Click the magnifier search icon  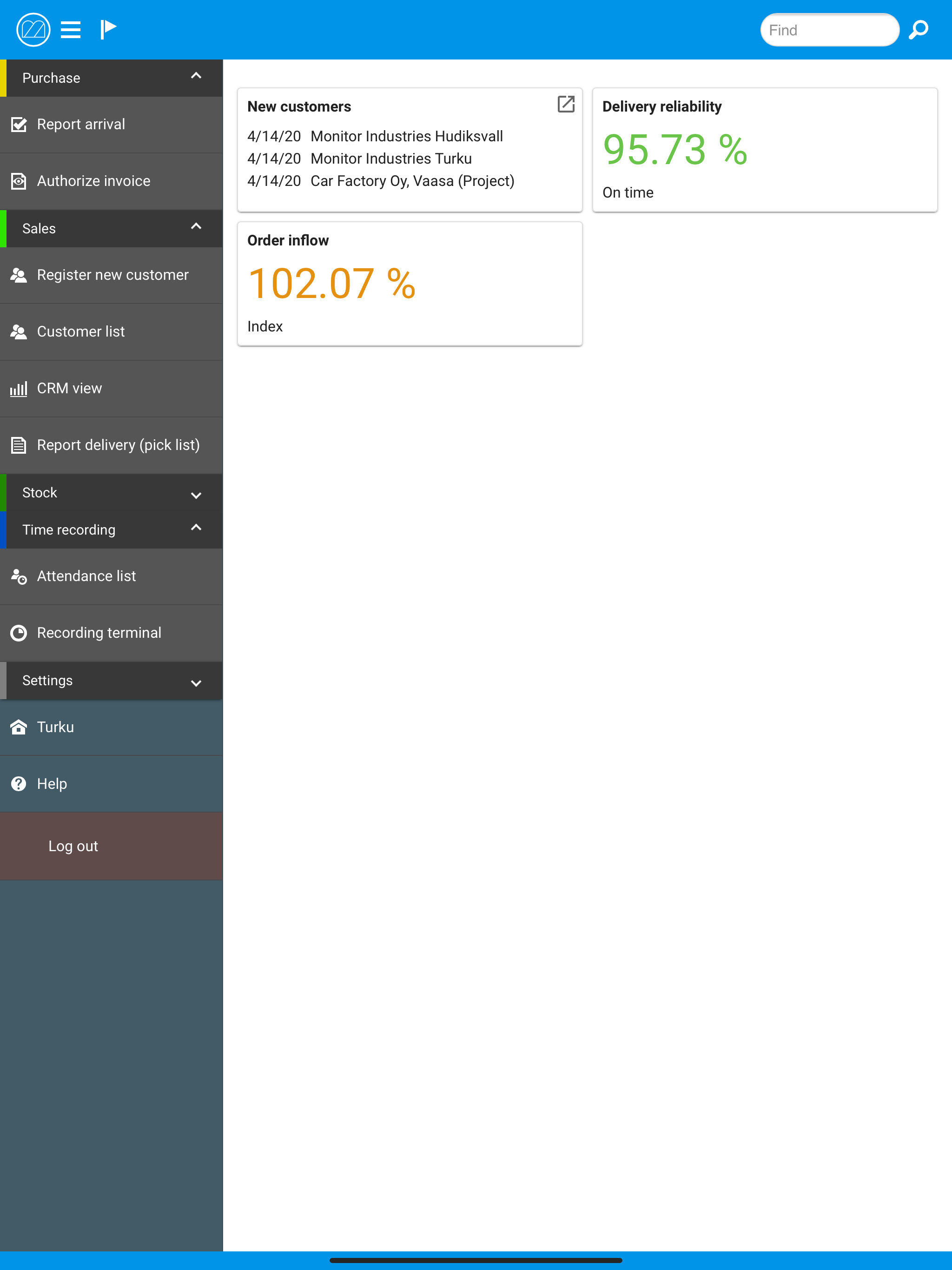[919, 29]
